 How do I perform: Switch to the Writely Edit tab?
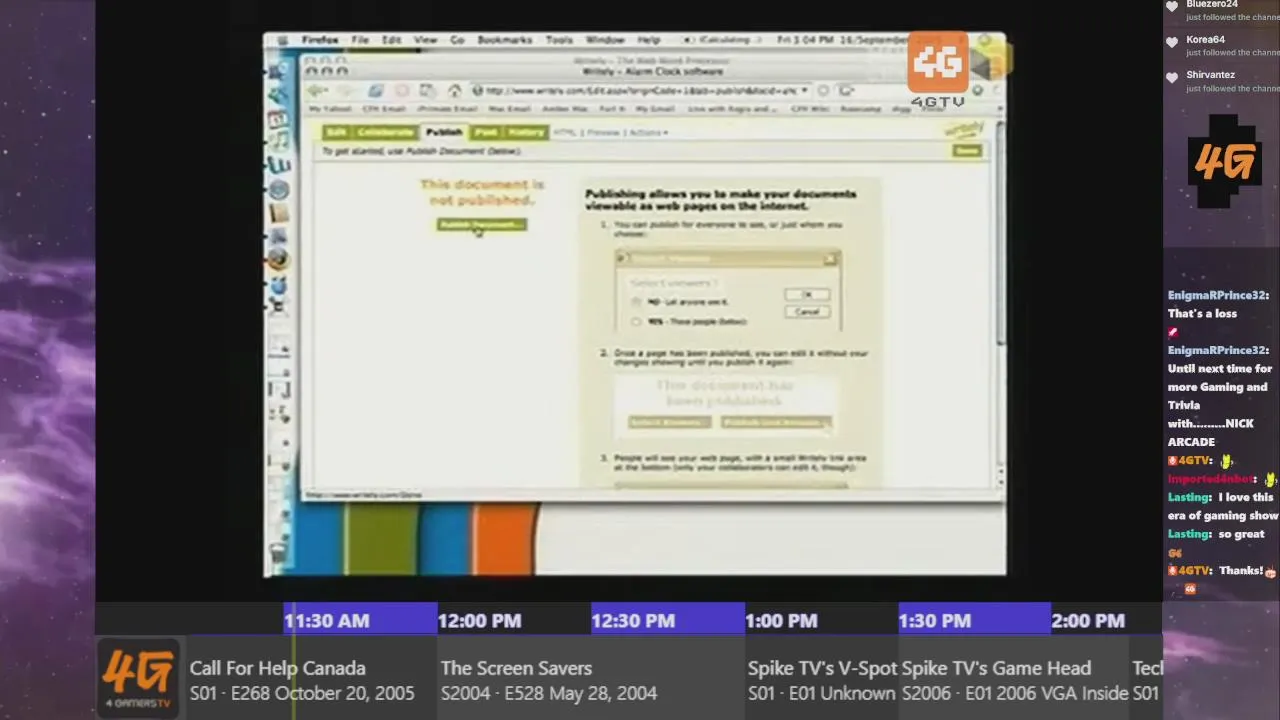[336, 132]
